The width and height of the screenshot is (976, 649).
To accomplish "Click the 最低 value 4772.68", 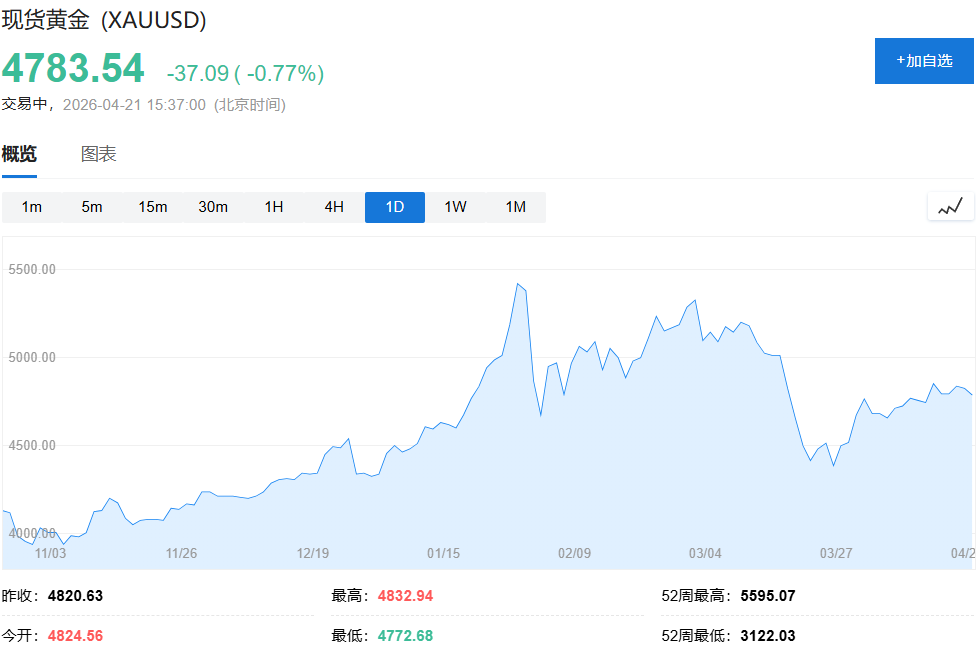I will click(405, 635).
